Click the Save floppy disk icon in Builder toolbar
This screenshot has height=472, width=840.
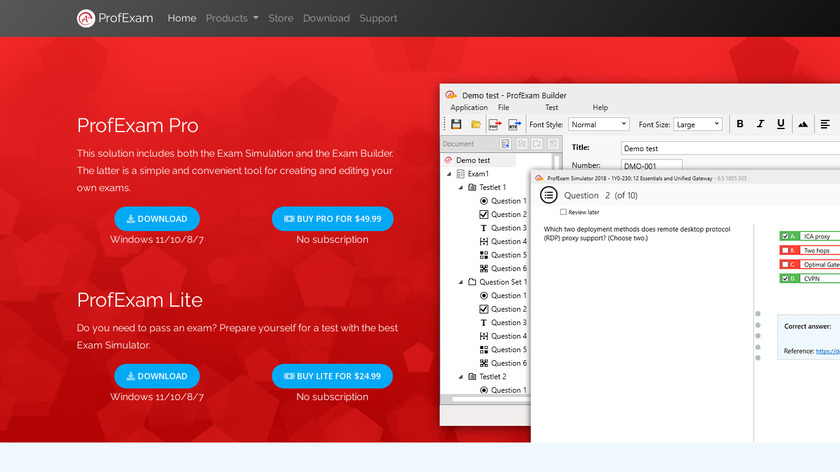[x=456, y=124]
